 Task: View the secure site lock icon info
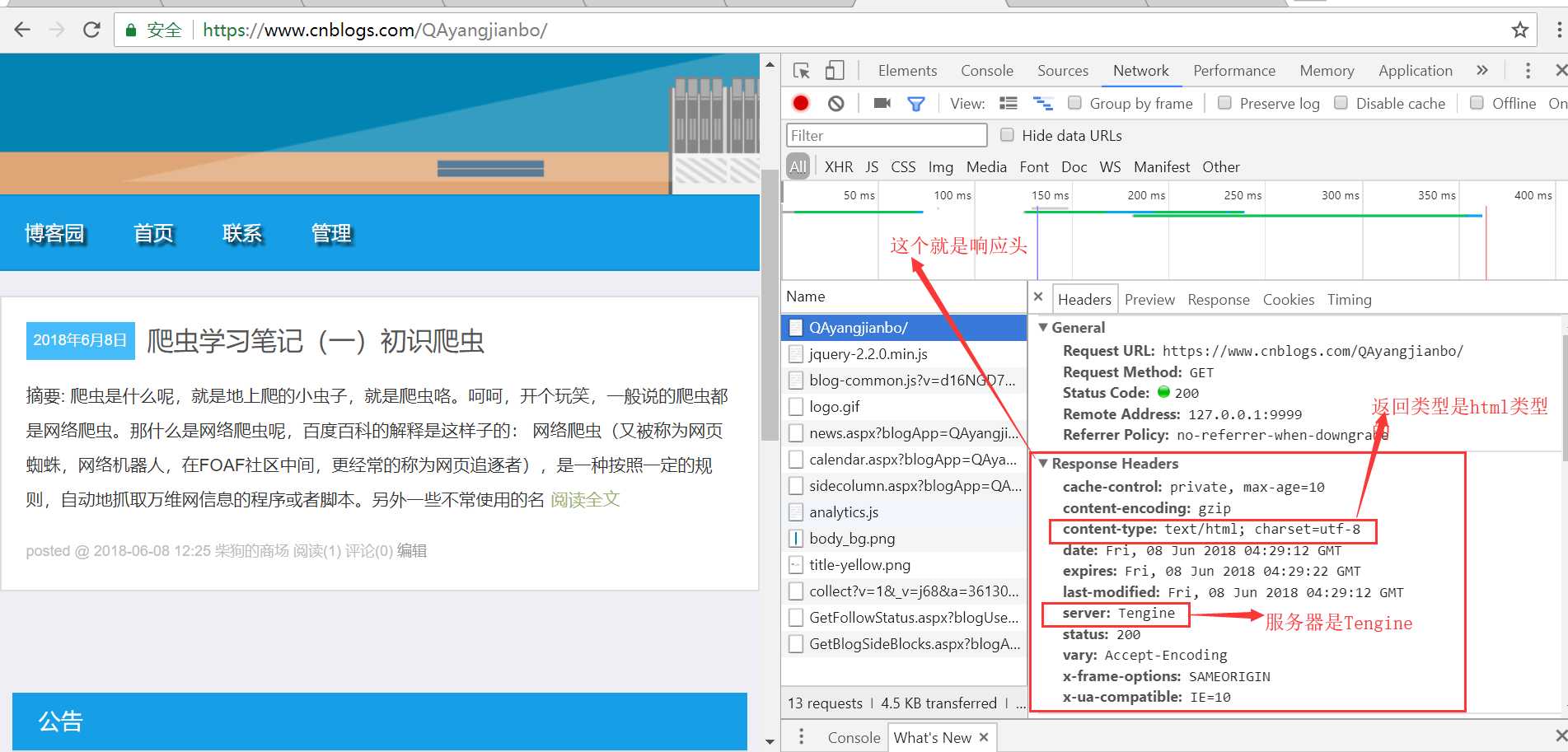pyautogui.click(x=130, y=30)
